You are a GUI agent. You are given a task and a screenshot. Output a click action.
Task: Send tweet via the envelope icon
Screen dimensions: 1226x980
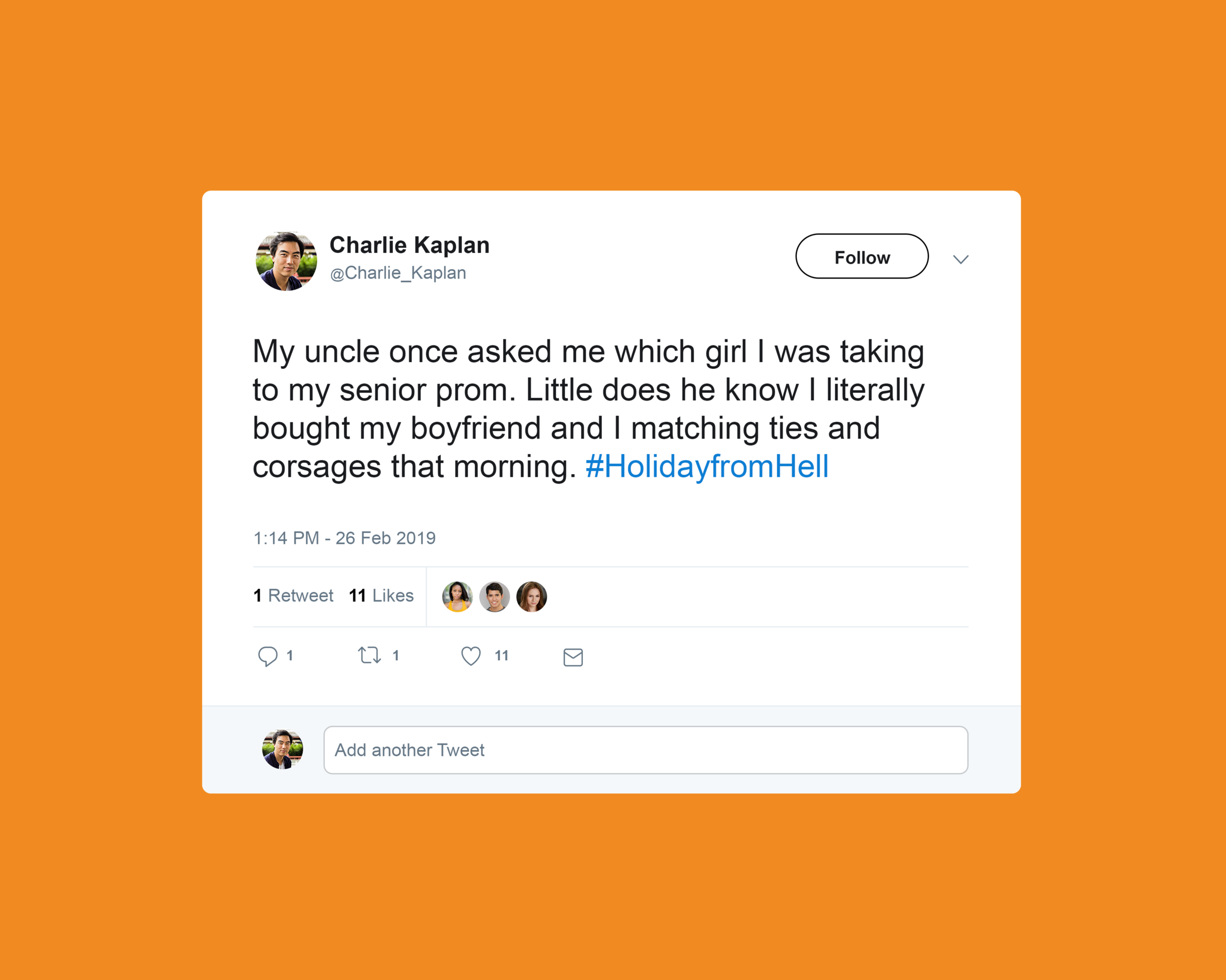coord(573,657)
